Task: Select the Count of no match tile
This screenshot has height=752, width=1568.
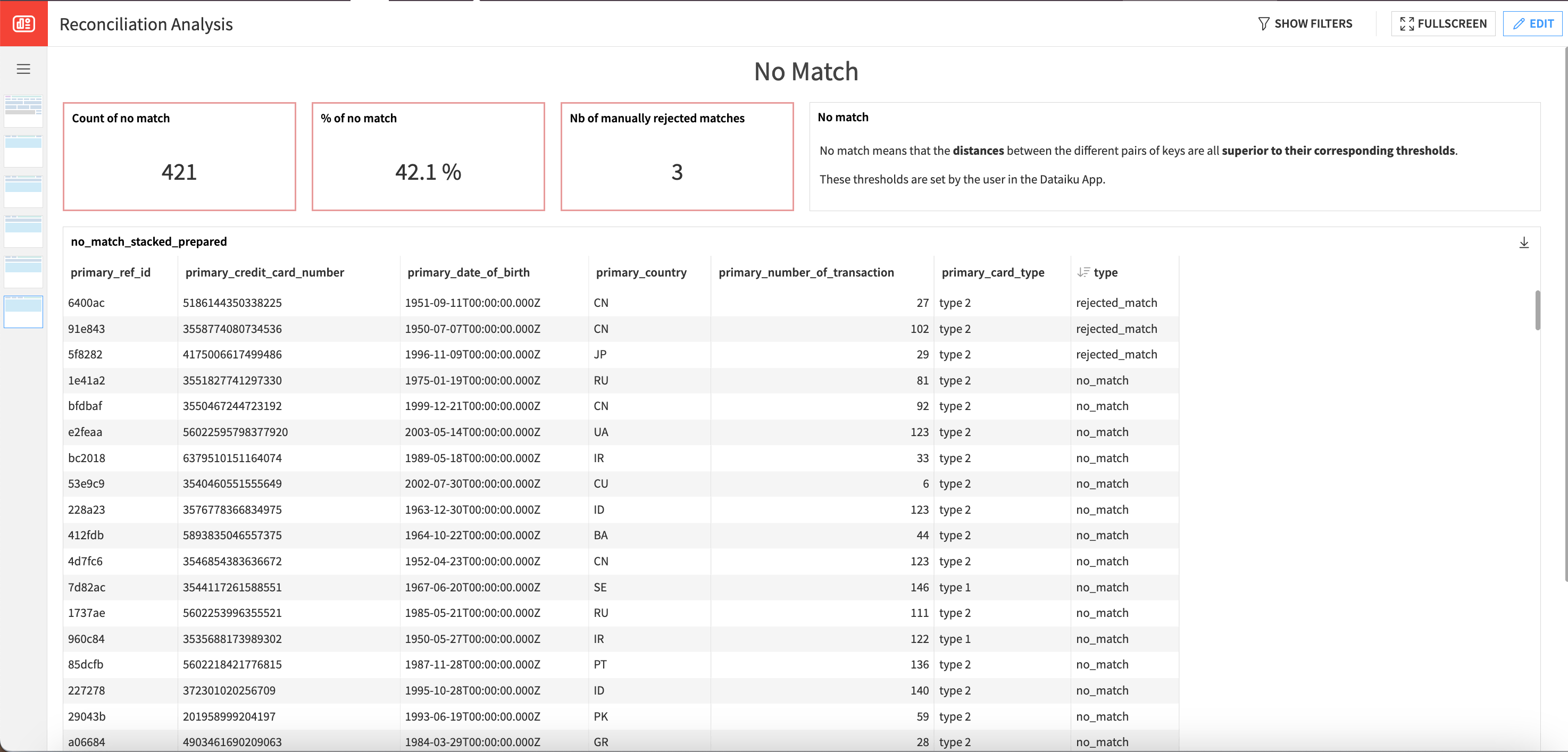Action: [x=180, y=156]
